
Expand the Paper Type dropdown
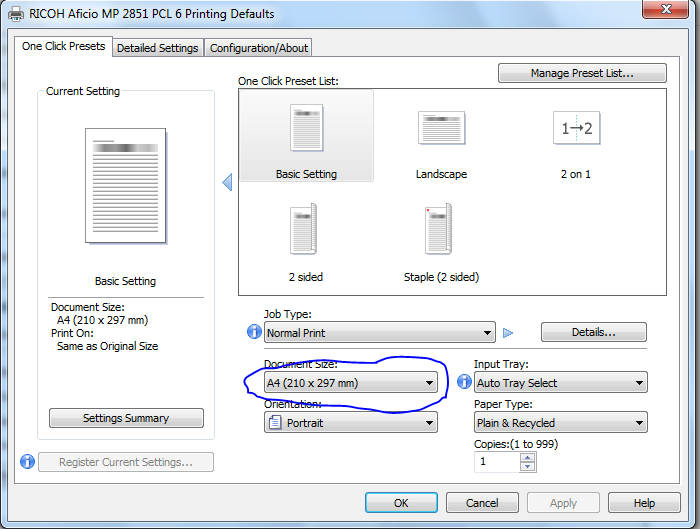pyautogui.click(x=560, y=423)
